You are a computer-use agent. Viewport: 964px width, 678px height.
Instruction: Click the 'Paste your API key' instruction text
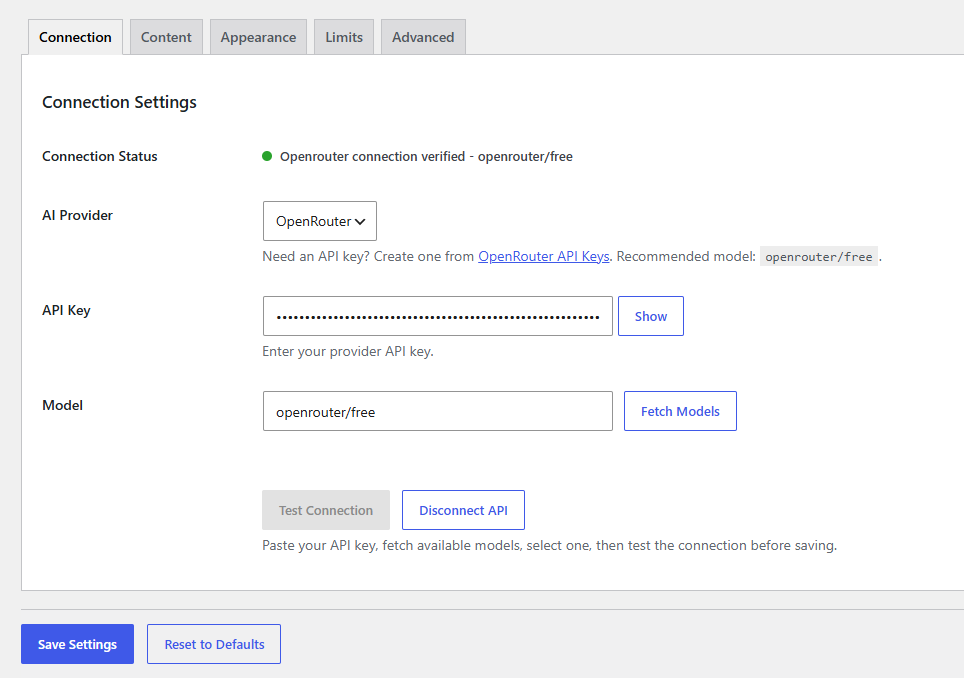coord(549,545)
